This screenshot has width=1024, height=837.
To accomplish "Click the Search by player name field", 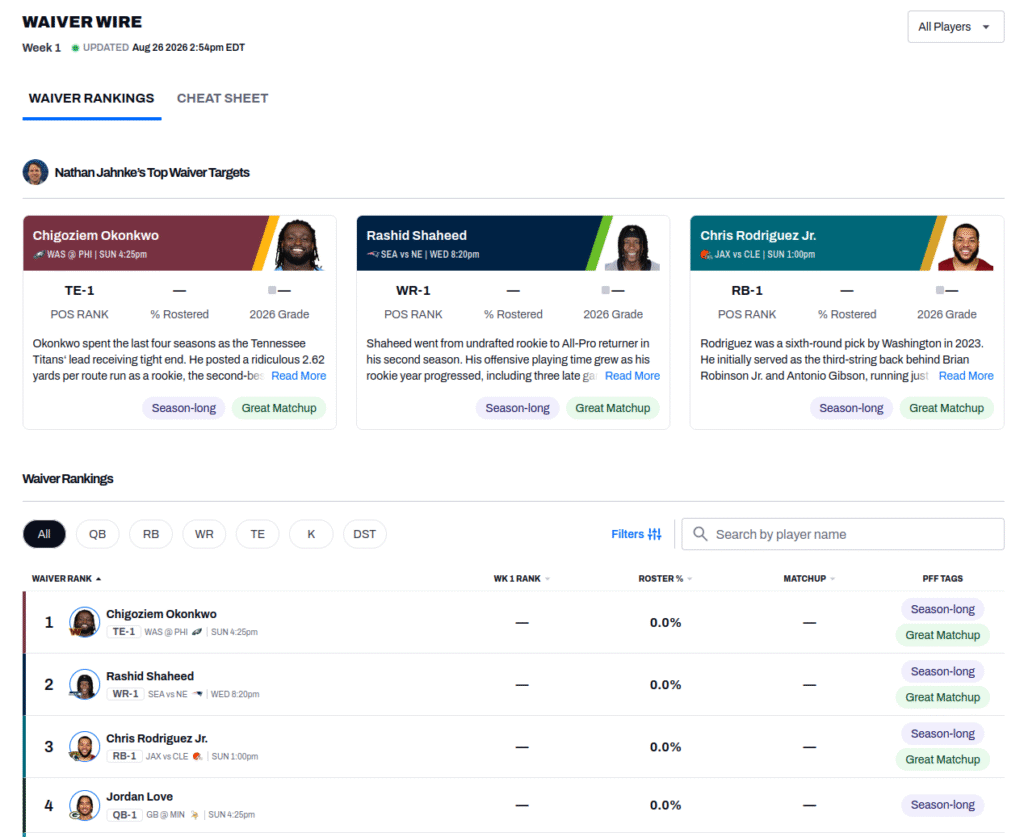I will click(x=842, y=534).
